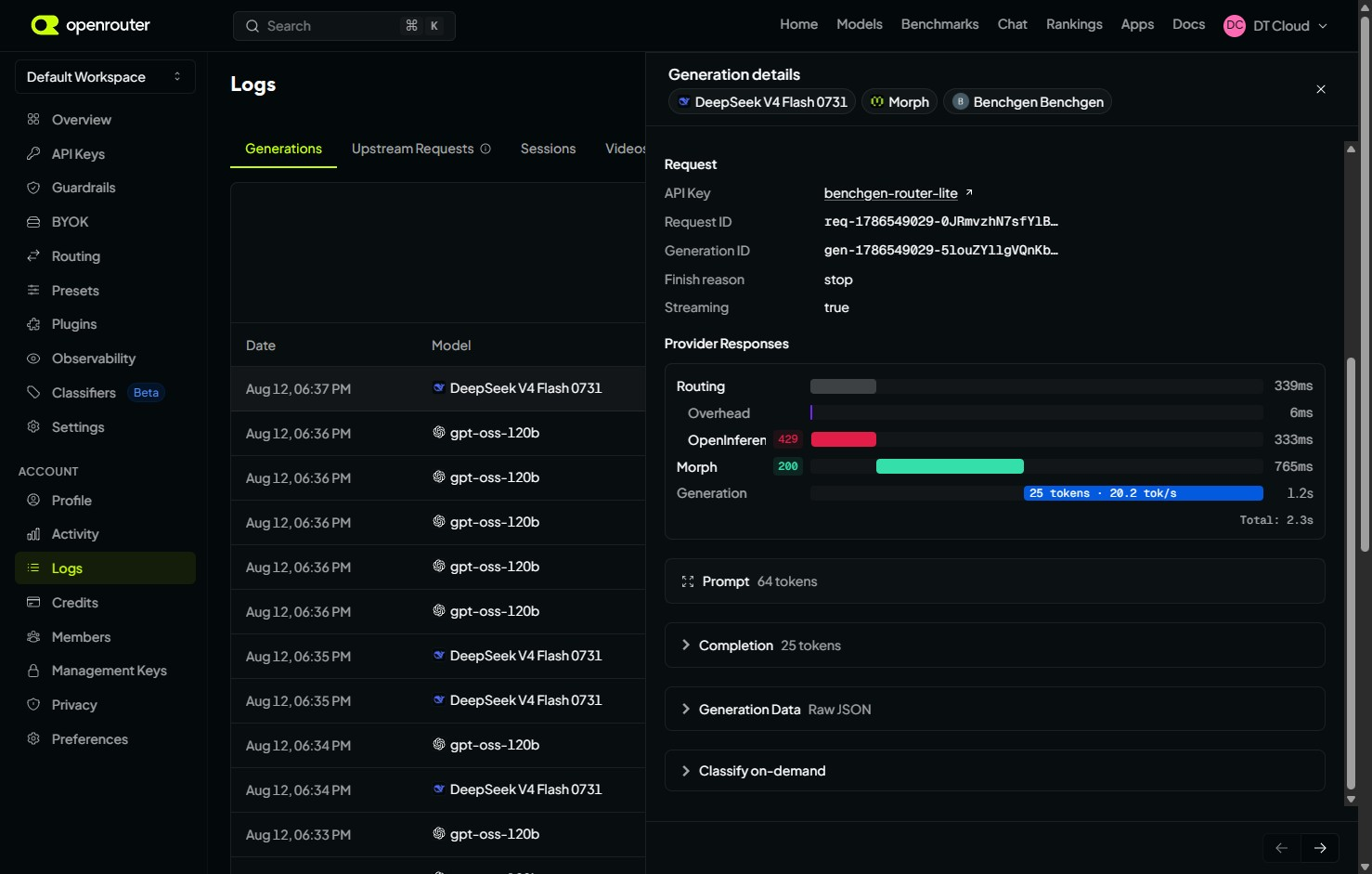Click the Logs list icon in sidebar
This screenshot has height=874, width=1372.
pos(33,567)
